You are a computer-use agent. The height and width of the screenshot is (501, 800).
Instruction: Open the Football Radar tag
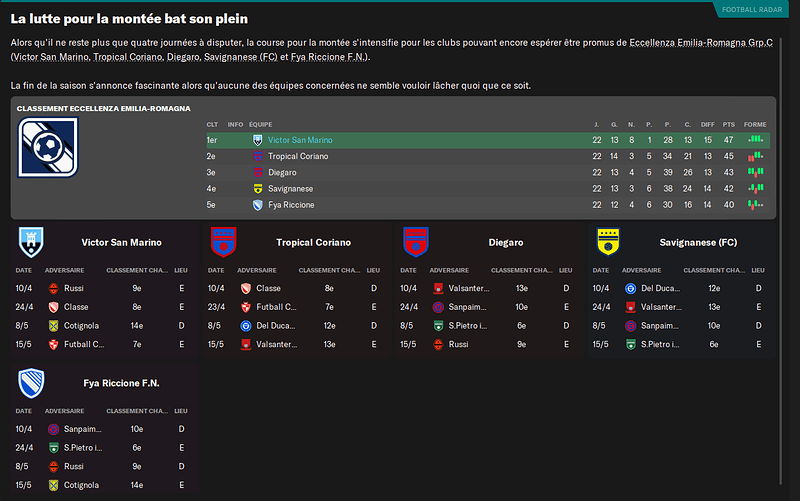click(752, 10)
